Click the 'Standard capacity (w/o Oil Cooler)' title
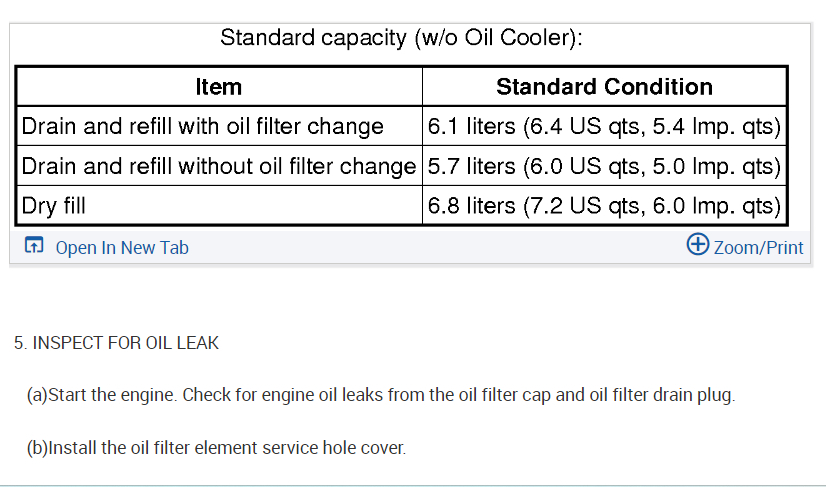Image resolution: width=826 pixels, height=487 pixels. click(x=401, y=39)
